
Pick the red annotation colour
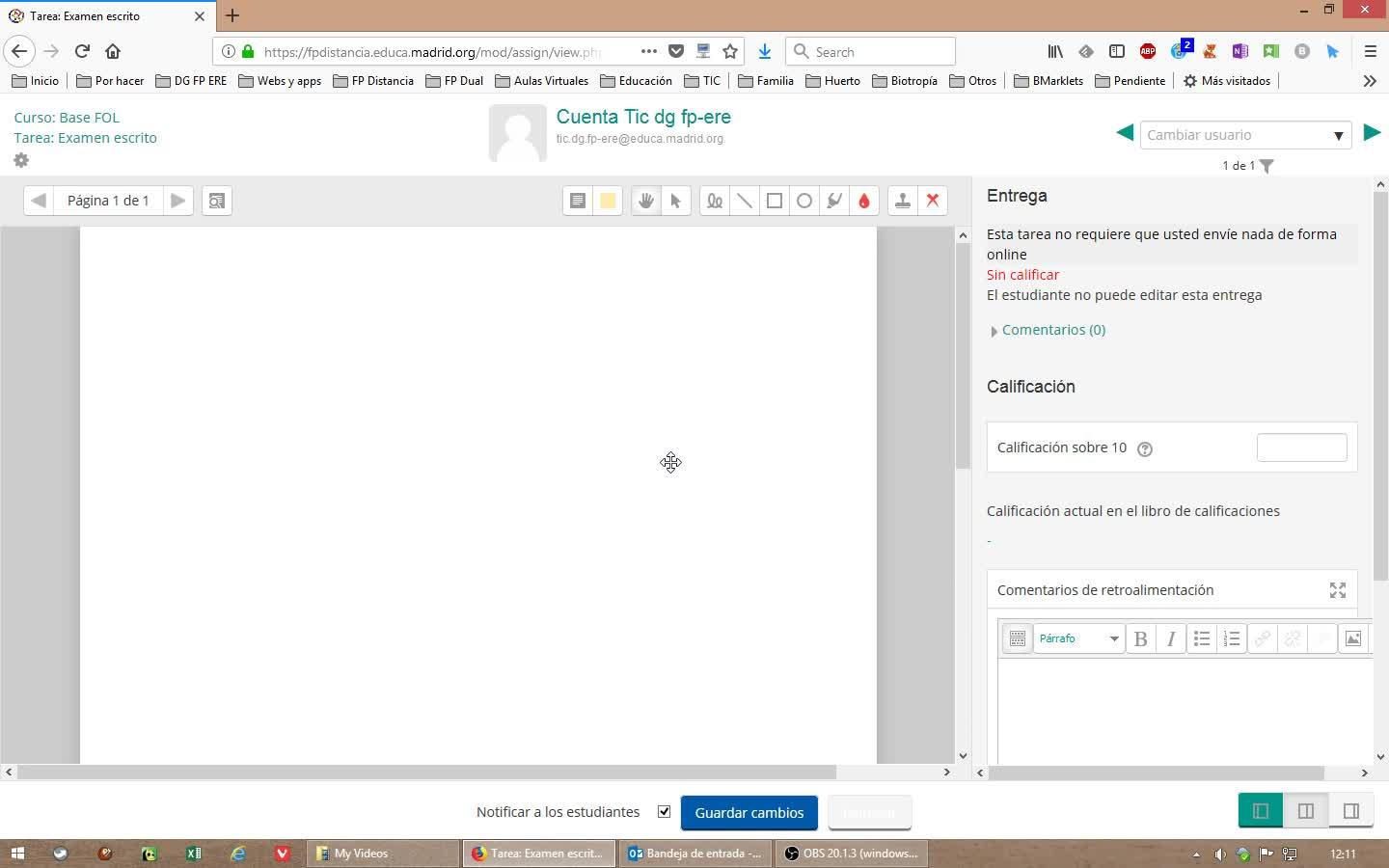(x=864, y=201)
